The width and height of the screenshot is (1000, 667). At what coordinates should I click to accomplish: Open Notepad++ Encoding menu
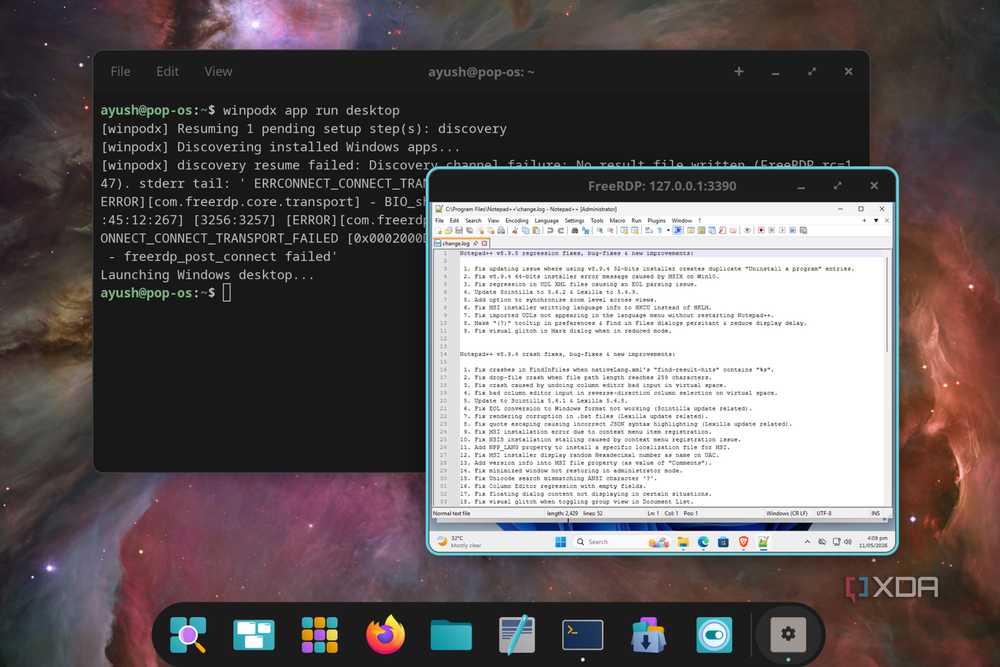pyautogui.click(x=517, y=221)
